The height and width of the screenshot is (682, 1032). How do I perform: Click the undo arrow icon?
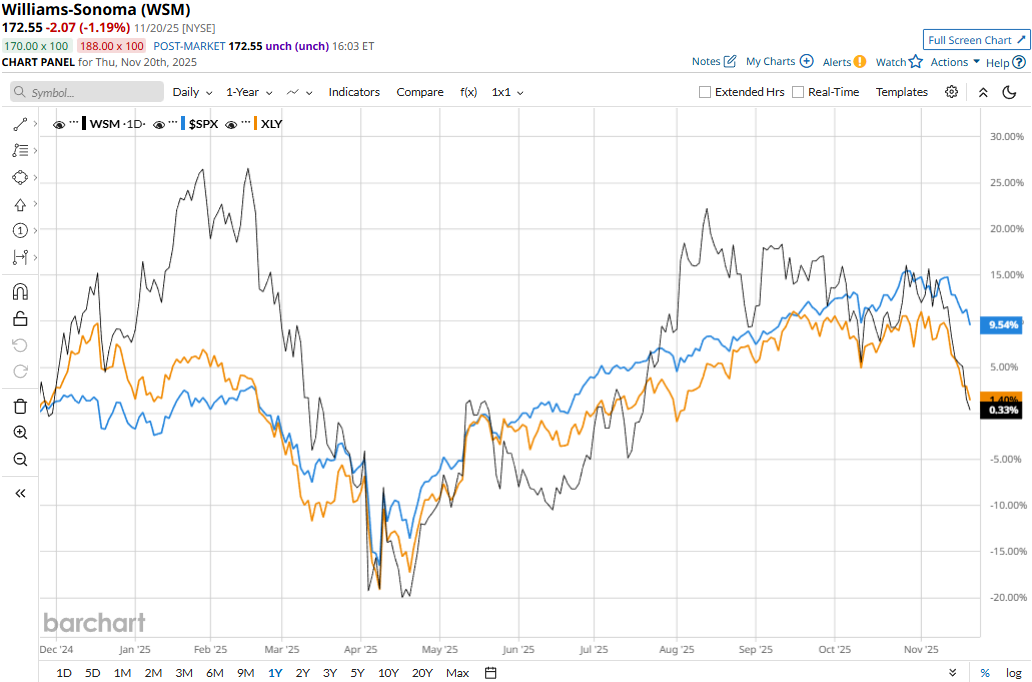point(20,345)
